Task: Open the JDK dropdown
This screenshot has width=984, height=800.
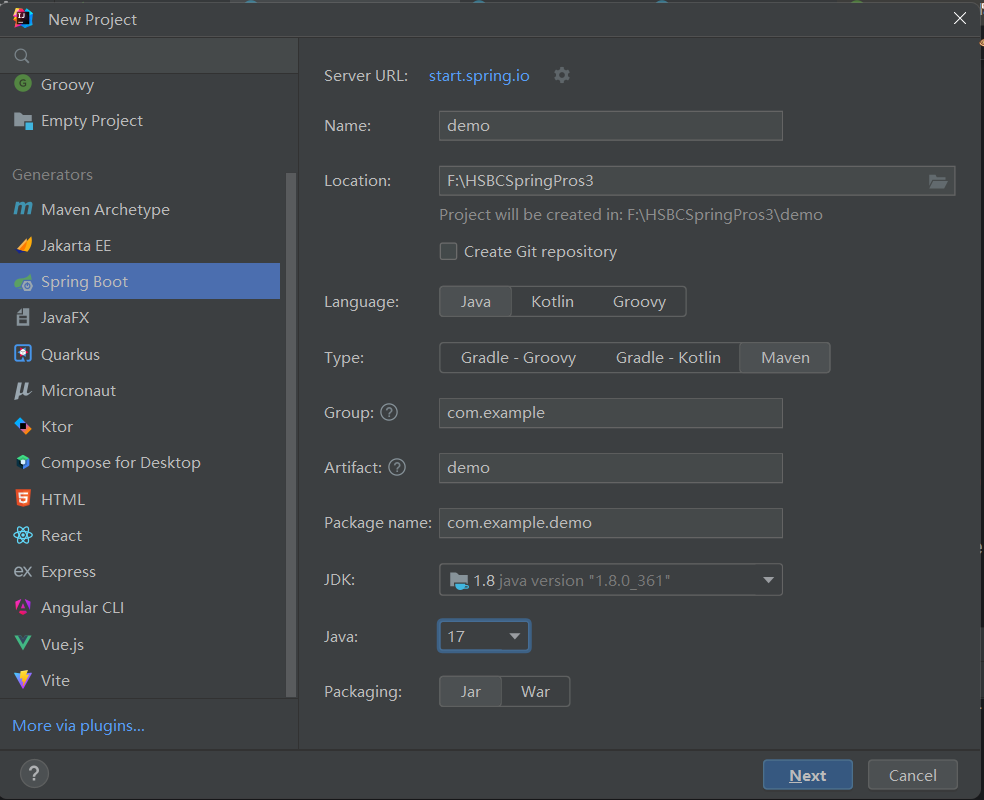Action: pyautogui.click(x=610, y=580)
